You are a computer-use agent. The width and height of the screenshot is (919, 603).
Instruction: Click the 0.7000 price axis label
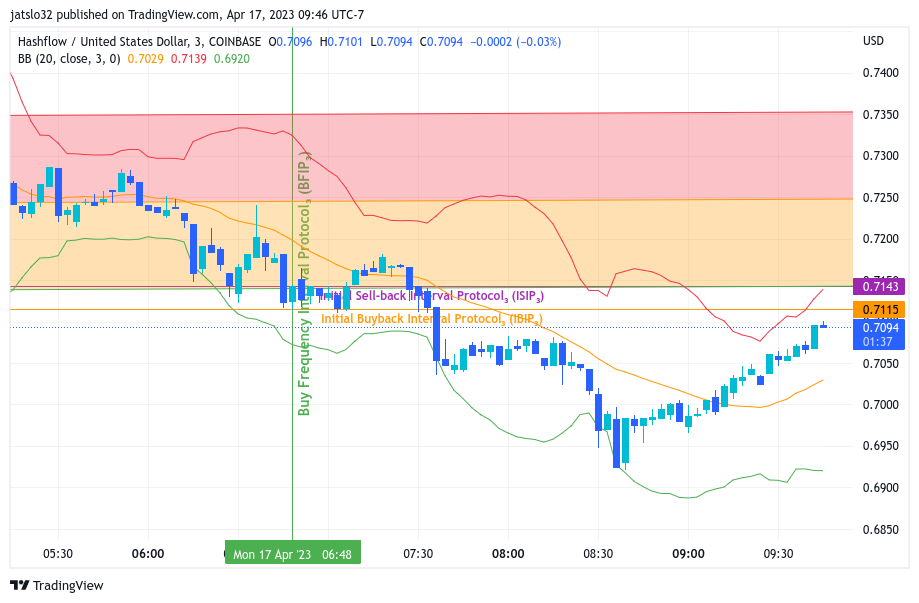(880, 404)
